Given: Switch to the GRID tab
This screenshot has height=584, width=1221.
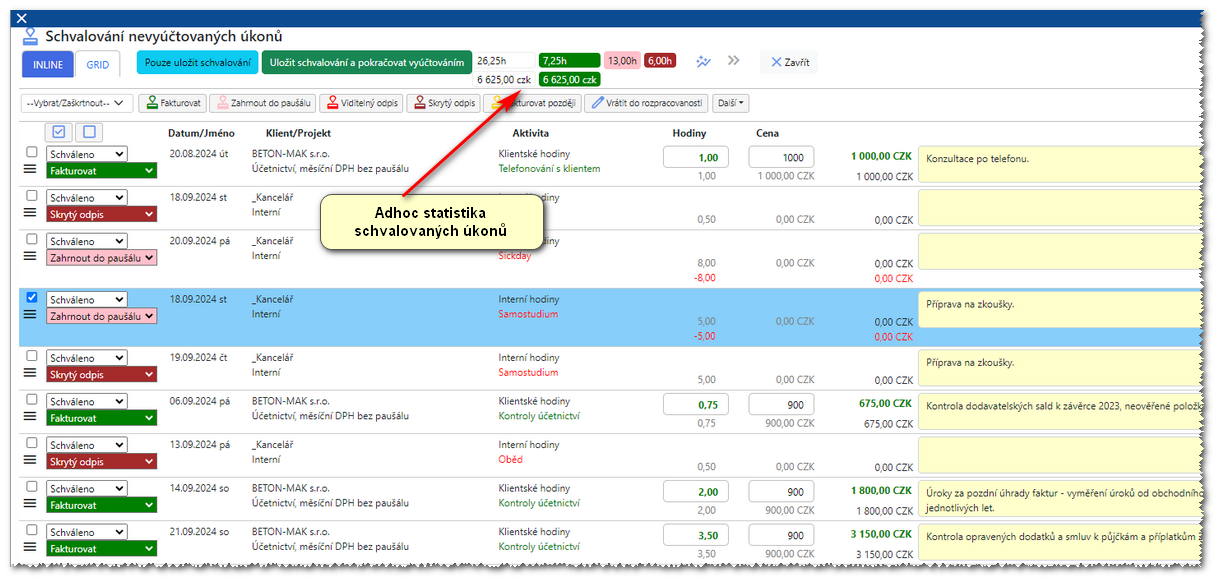Looking at the screenshot, I should tap(97, 64).
